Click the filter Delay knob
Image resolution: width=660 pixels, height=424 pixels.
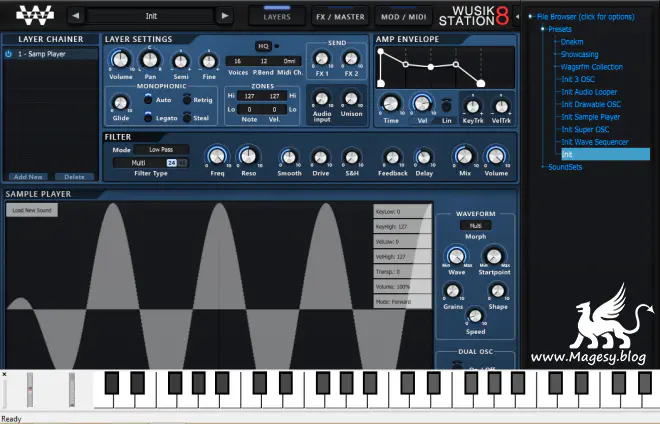click(424, 157)
